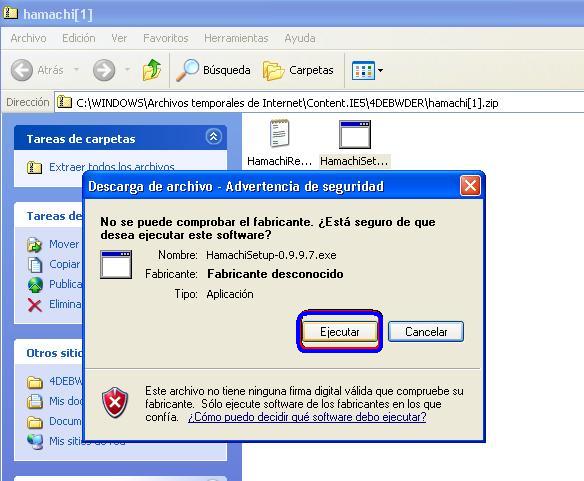Open link about deciding software to run

click(307, 417)
